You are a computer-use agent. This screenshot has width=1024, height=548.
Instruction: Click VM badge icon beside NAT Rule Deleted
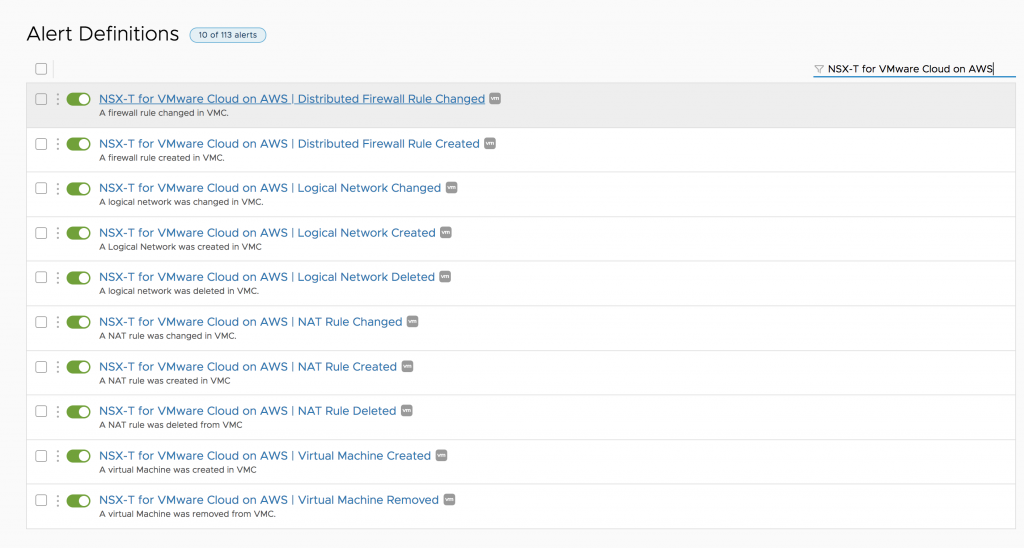point(407,411)
